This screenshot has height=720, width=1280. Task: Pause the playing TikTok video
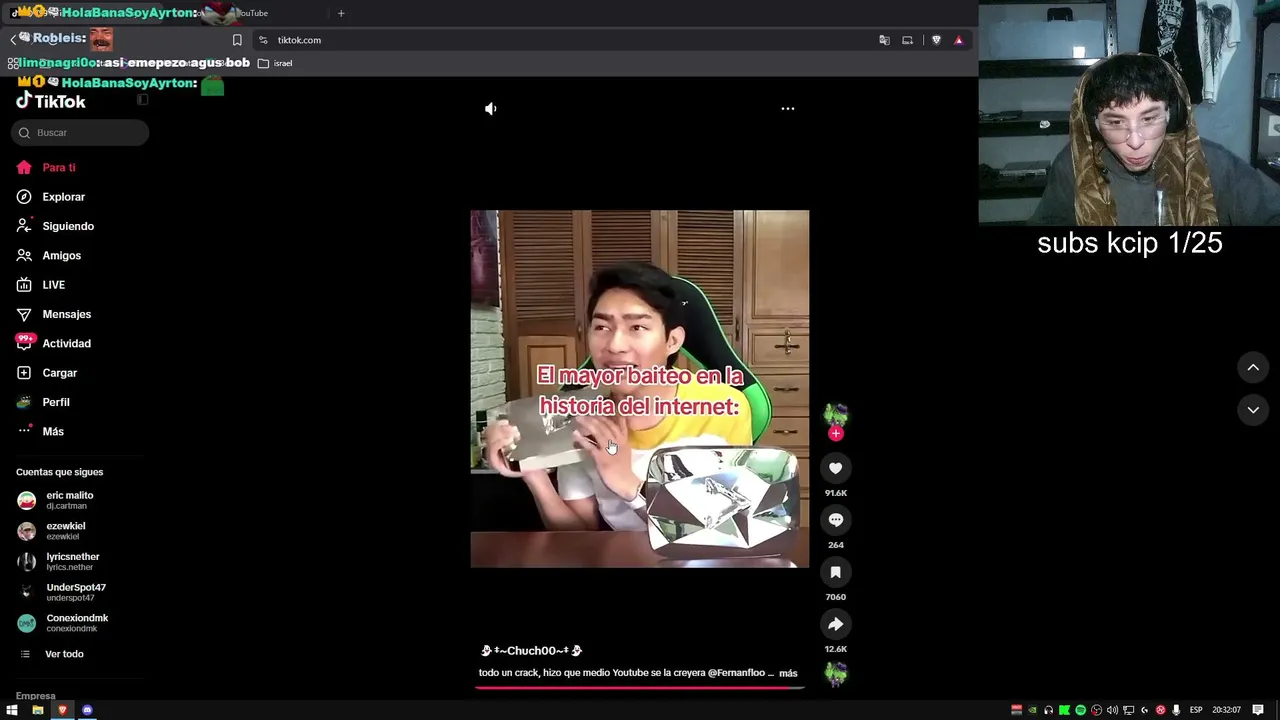point(640,389)
